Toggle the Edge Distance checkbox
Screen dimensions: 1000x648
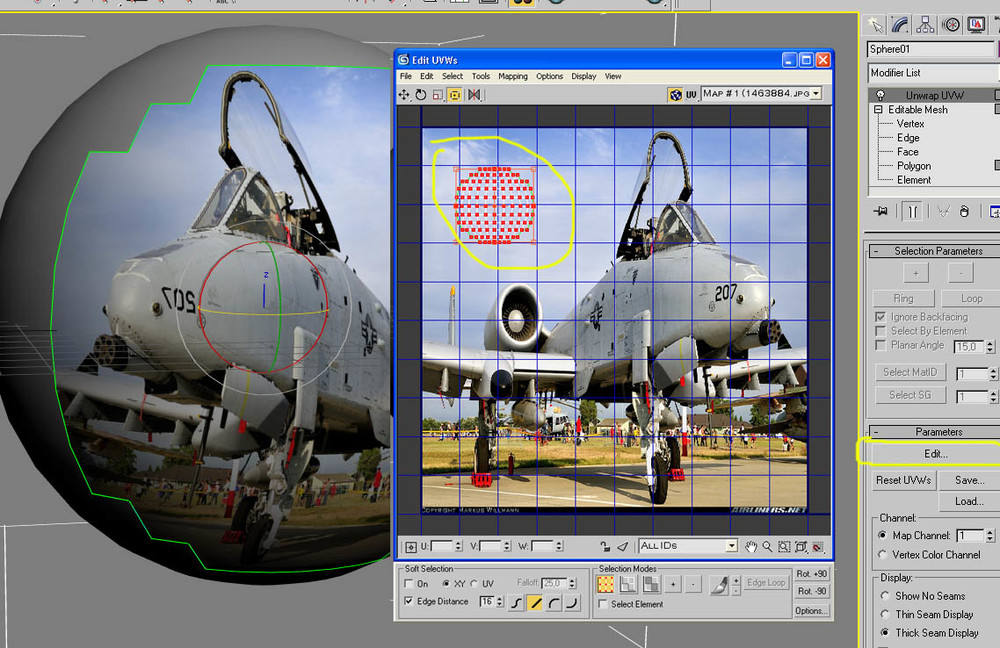point(409,601)
